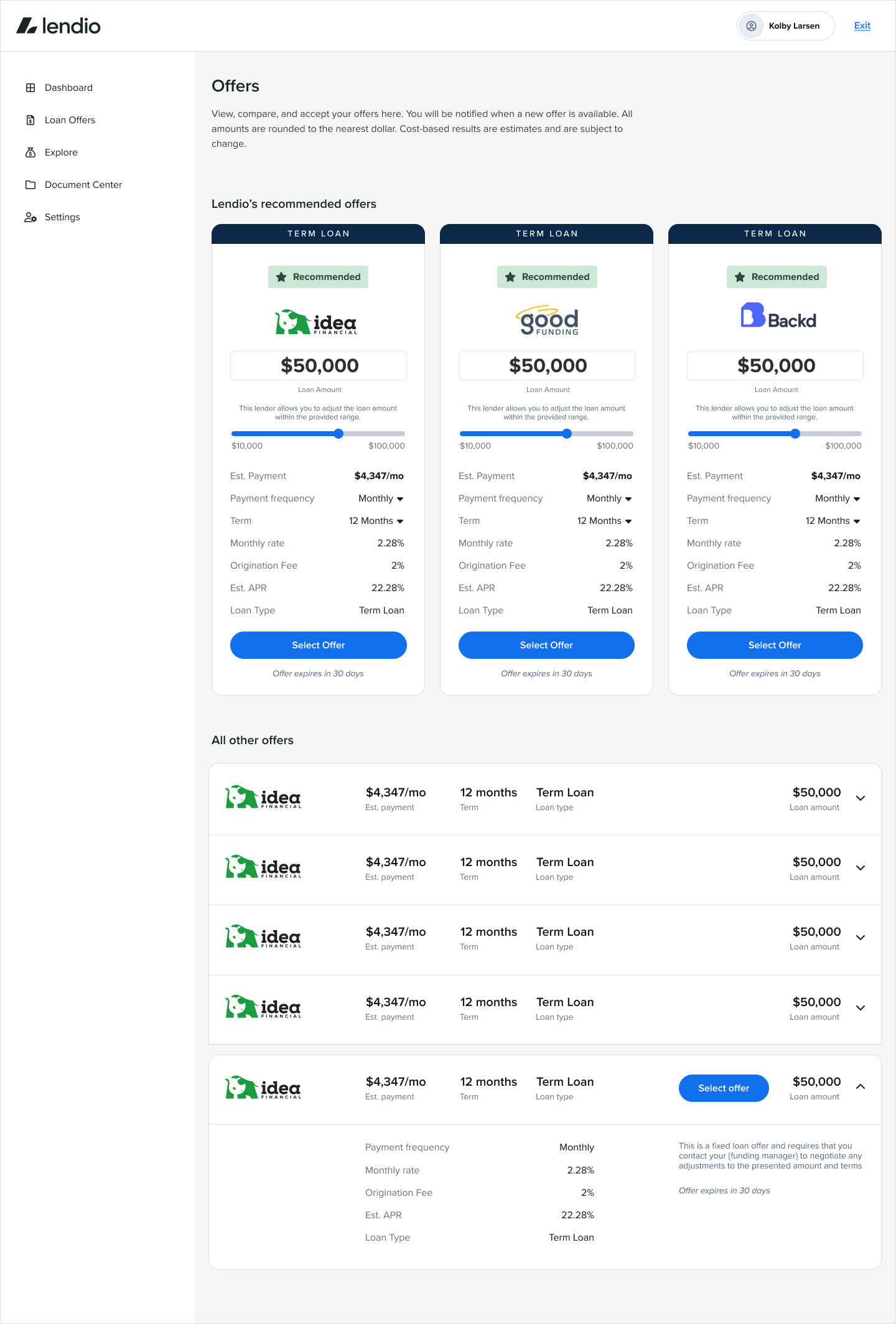Click the Idea Financial logo in recommended card
The height and width of the screenshot is (1324, 896).
click(317, 322)
